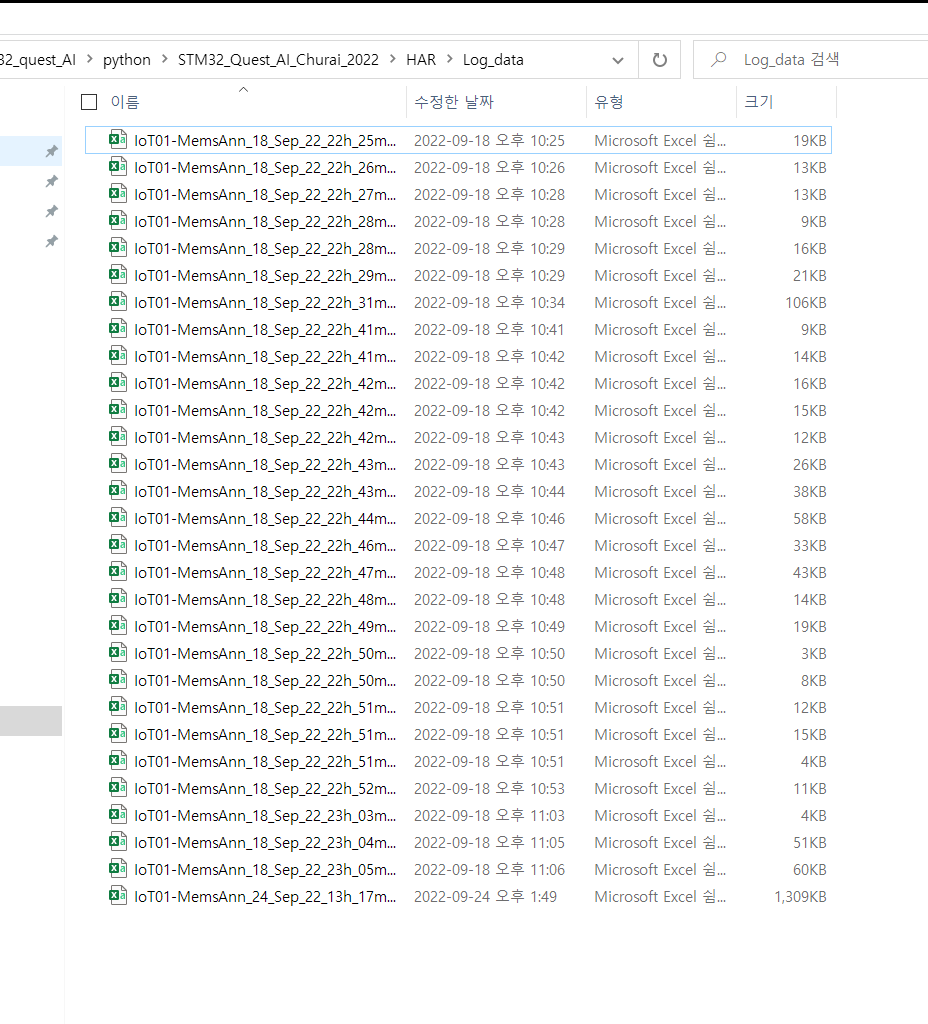Viewport: 928px width, 1024px height.
Task: Select the 4KB IoT01-MemsAnn_18_Sep_22_22h_51m file name
Action: point(265,761)
